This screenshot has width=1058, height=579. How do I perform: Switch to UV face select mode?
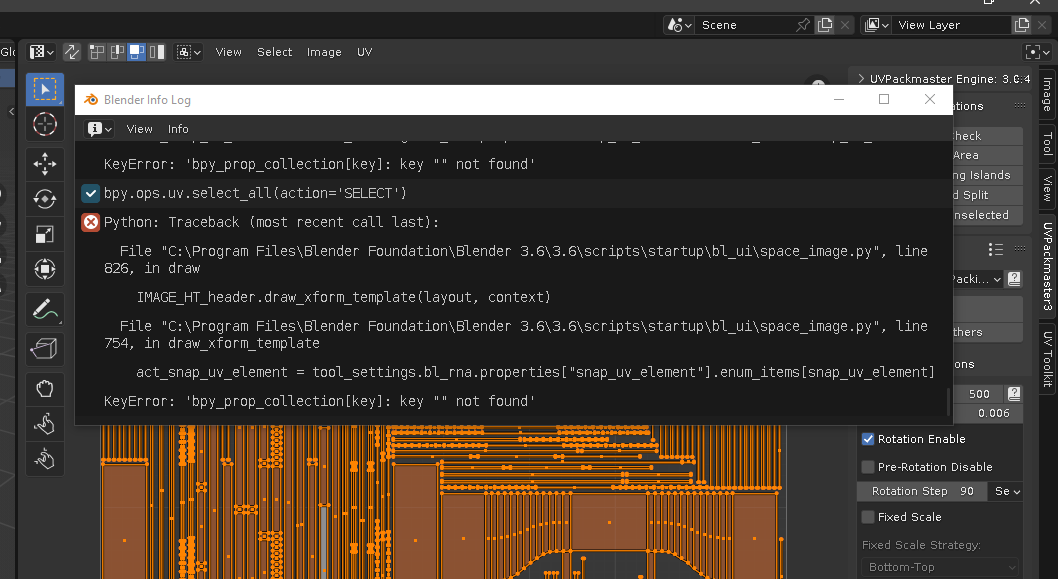[x=137, y=52]
